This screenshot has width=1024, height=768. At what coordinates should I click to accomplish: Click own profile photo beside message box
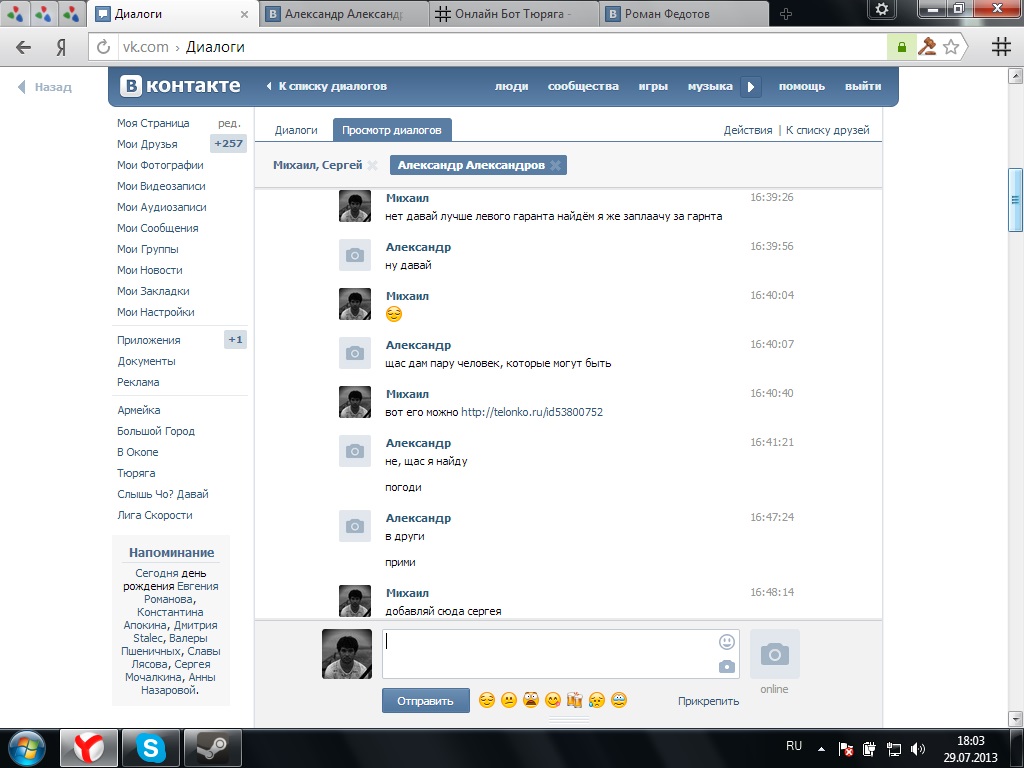347,654
